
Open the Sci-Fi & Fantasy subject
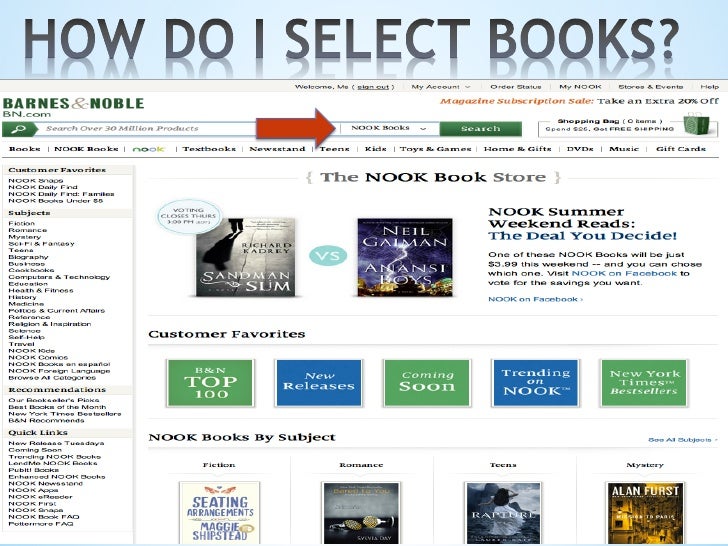[41, 243]
